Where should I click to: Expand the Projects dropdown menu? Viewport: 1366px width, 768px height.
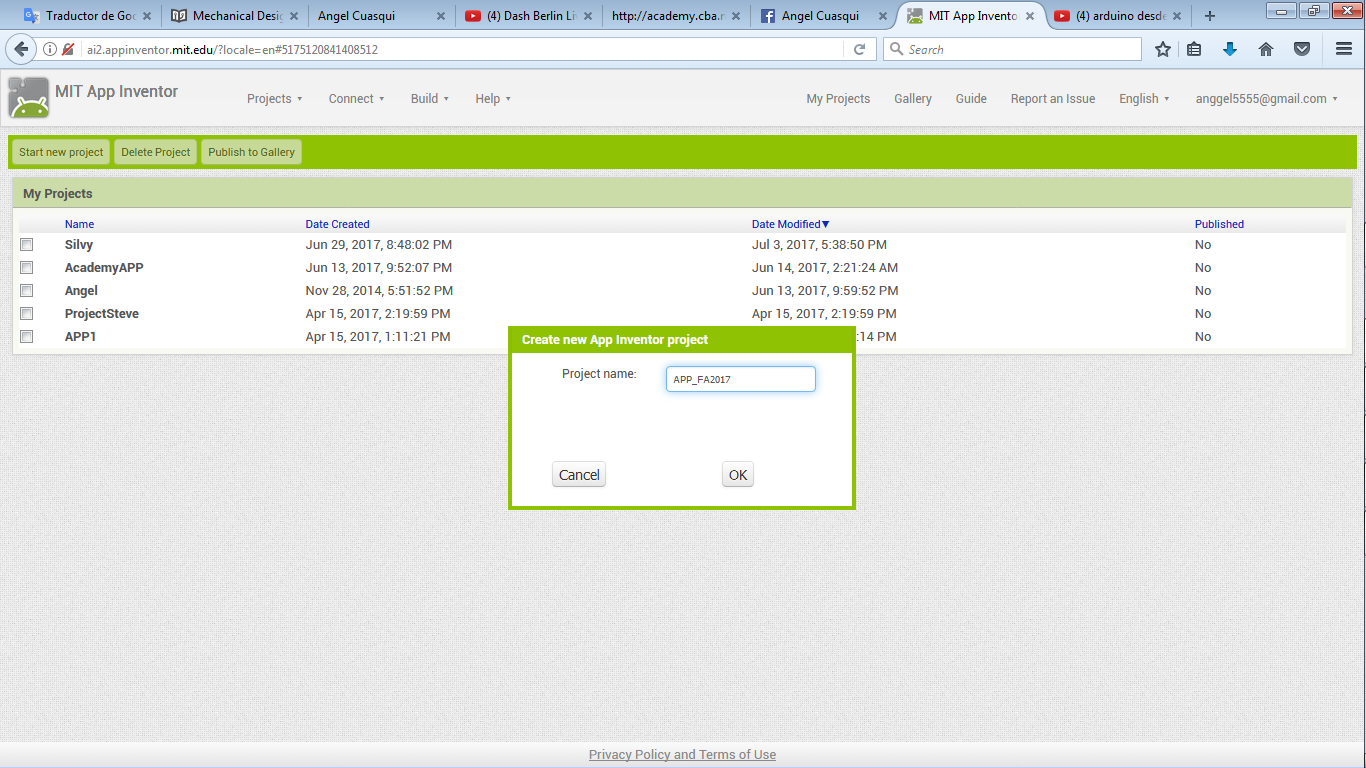click(x=274, y=98)
